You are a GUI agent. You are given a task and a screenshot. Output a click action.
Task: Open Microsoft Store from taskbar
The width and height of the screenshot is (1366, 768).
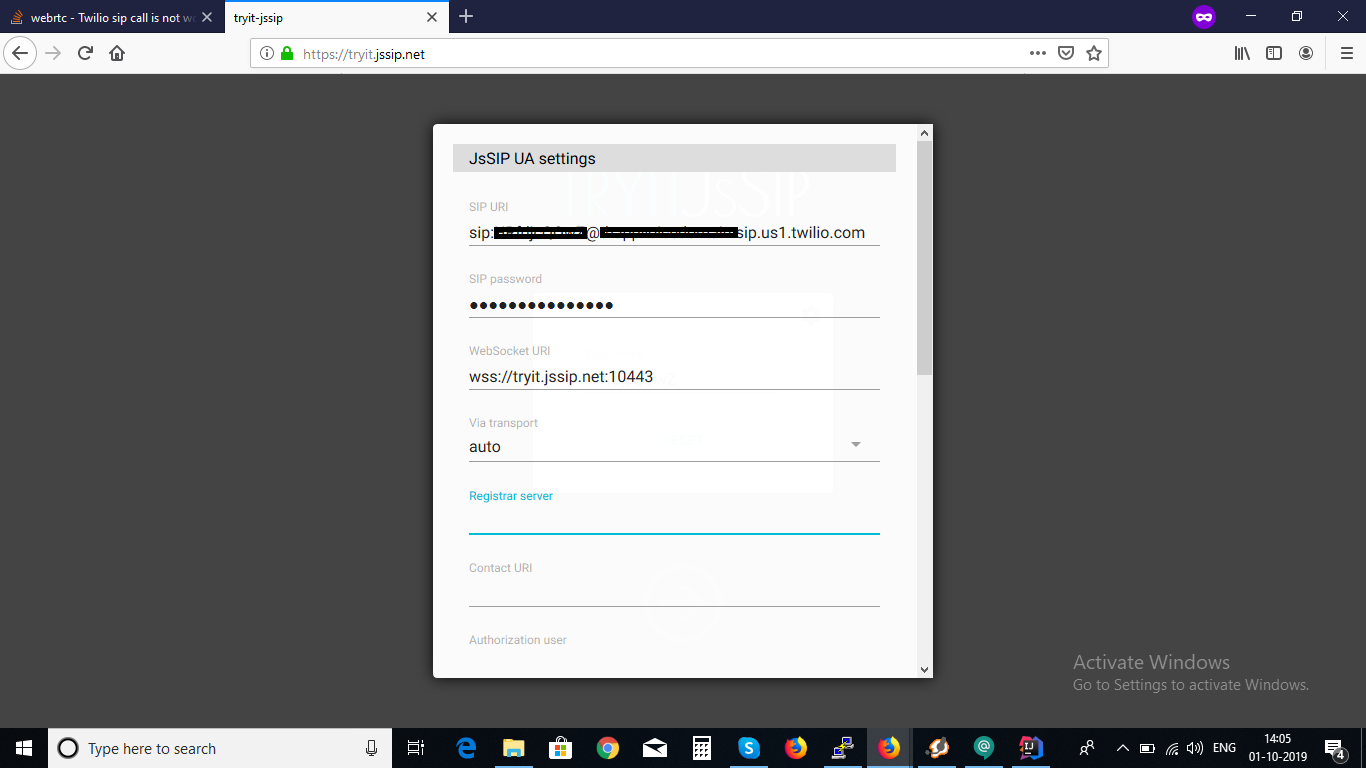[560, 748]
